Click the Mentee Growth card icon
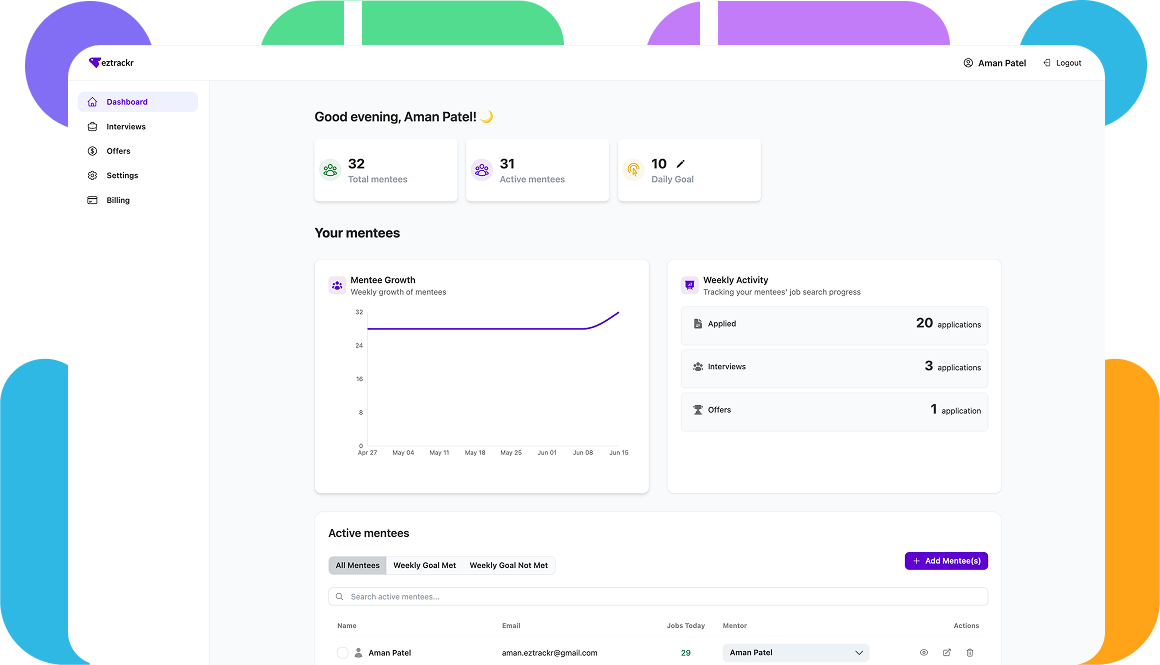 click(337, 286)
